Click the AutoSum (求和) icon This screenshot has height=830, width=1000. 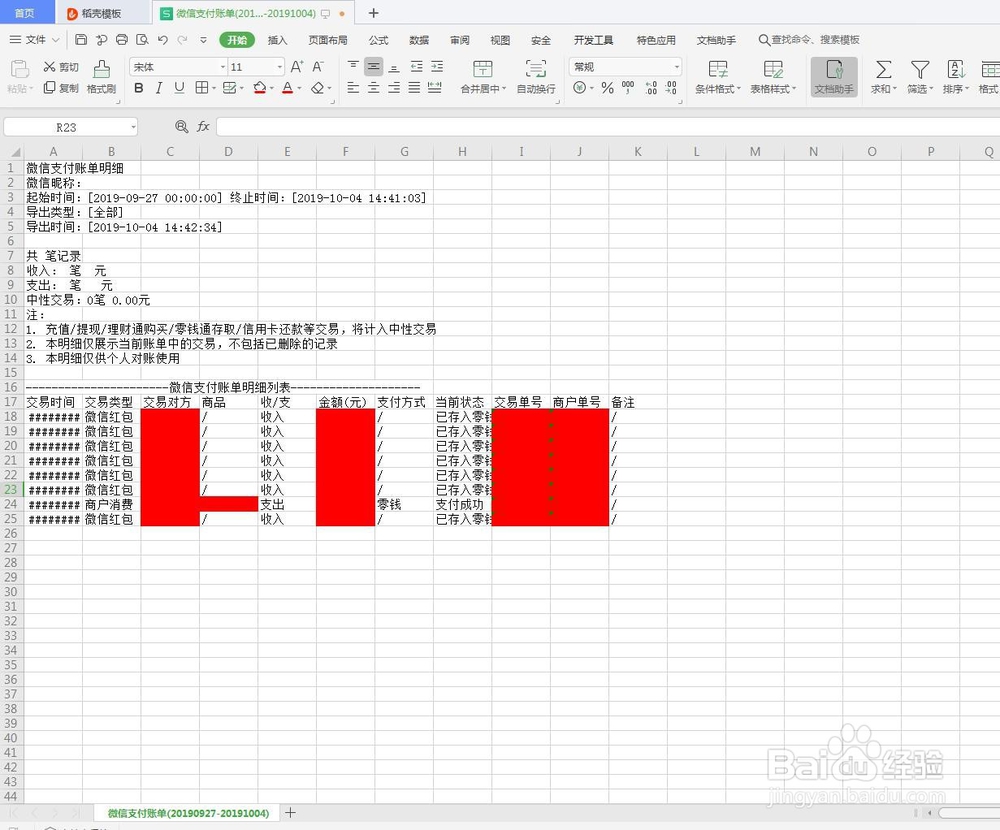pos(883,69)
